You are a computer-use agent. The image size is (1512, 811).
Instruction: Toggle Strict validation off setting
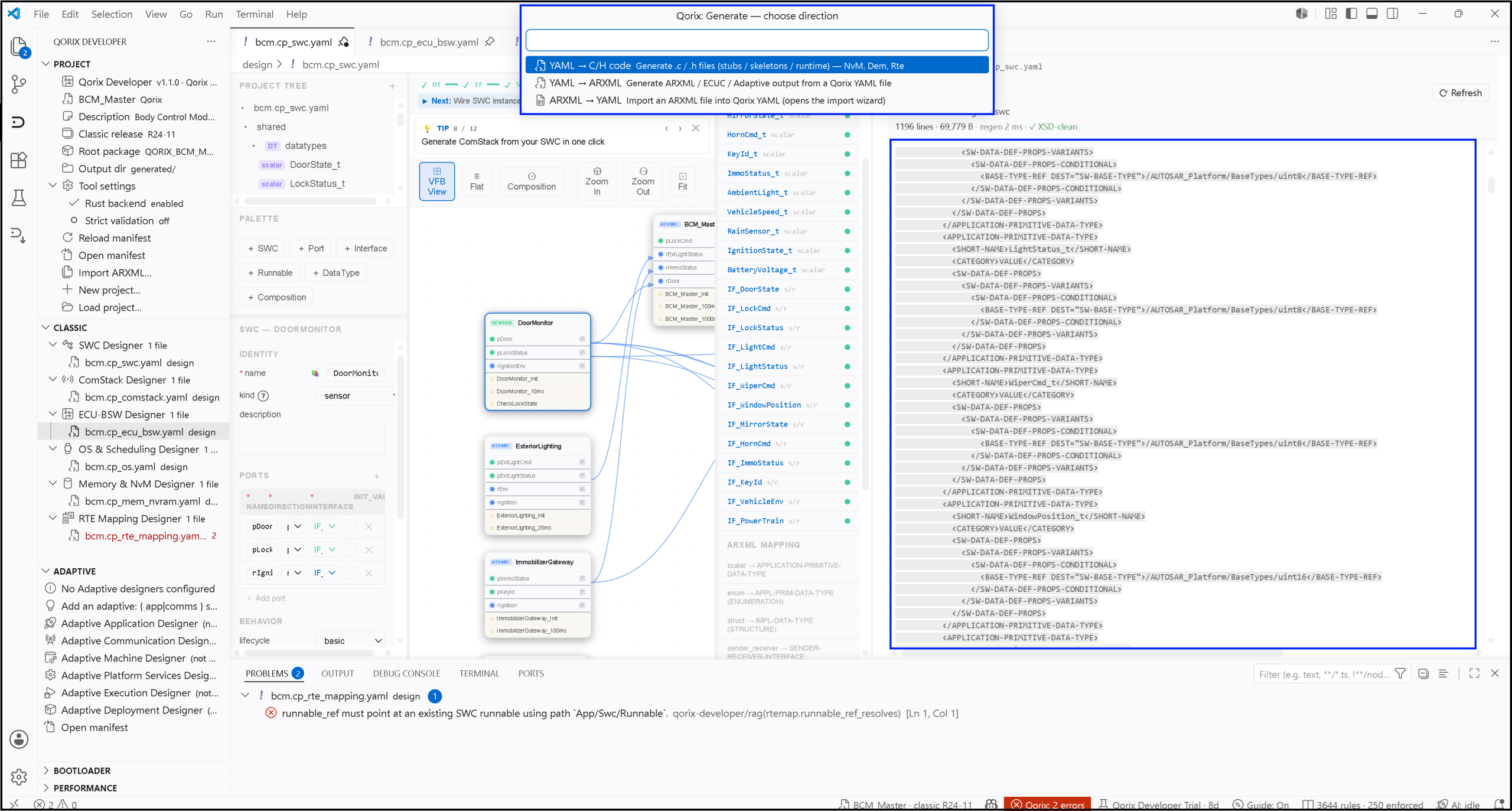click(133, 220)
